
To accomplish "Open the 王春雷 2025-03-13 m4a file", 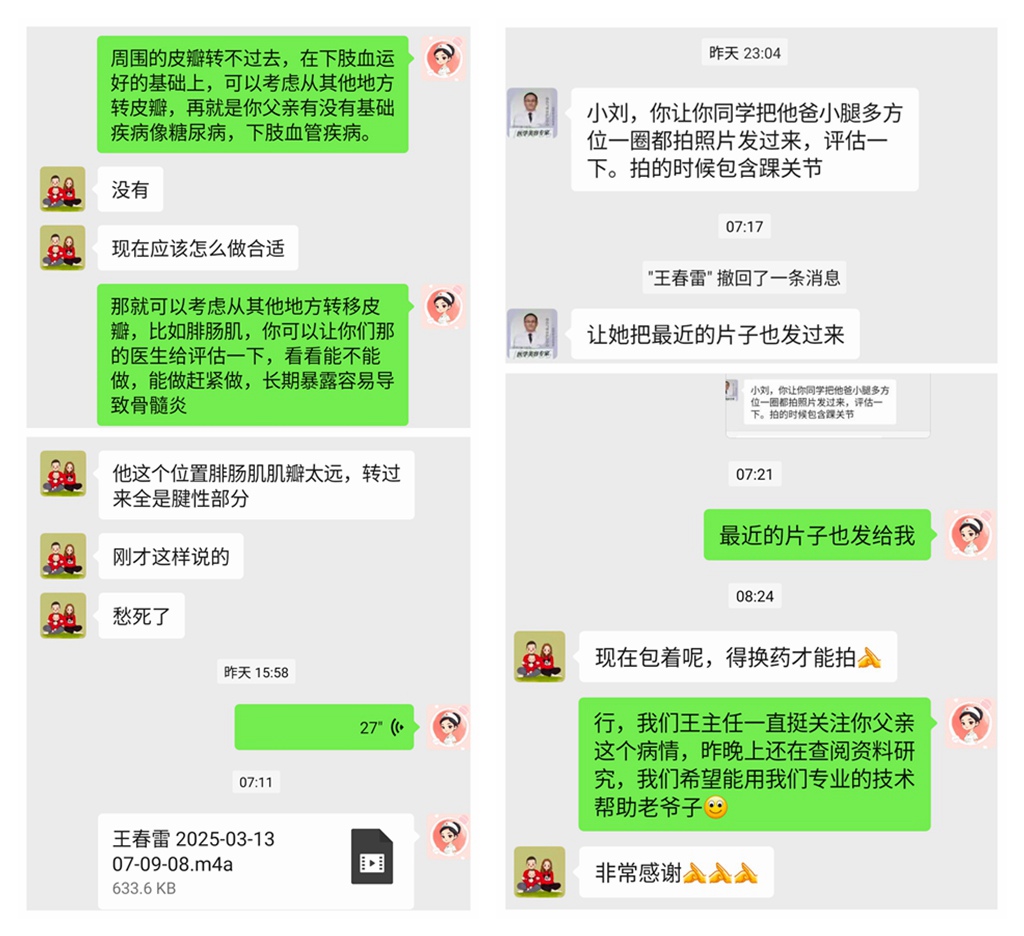I will point(256,860).
